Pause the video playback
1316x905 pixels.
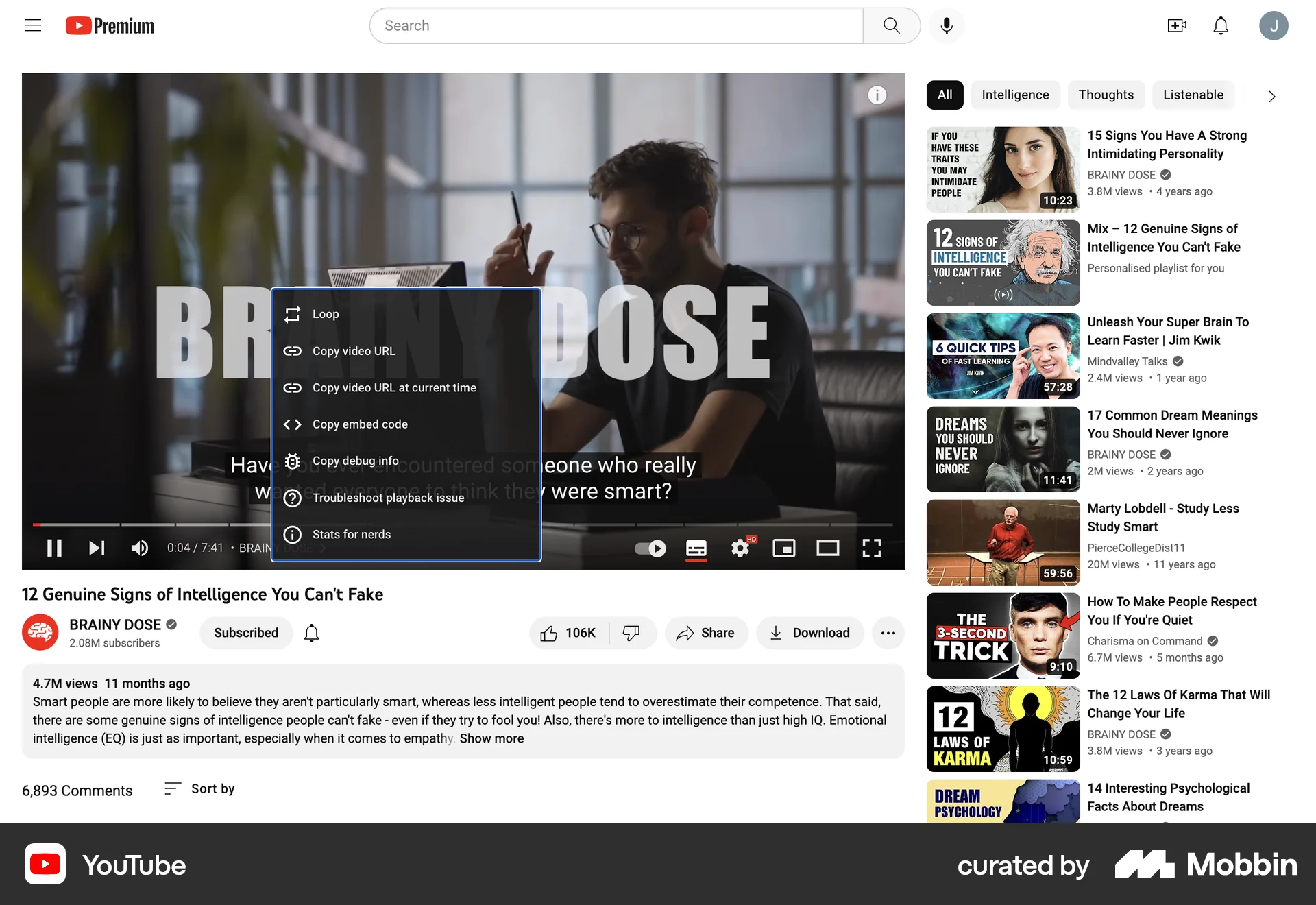54,548
